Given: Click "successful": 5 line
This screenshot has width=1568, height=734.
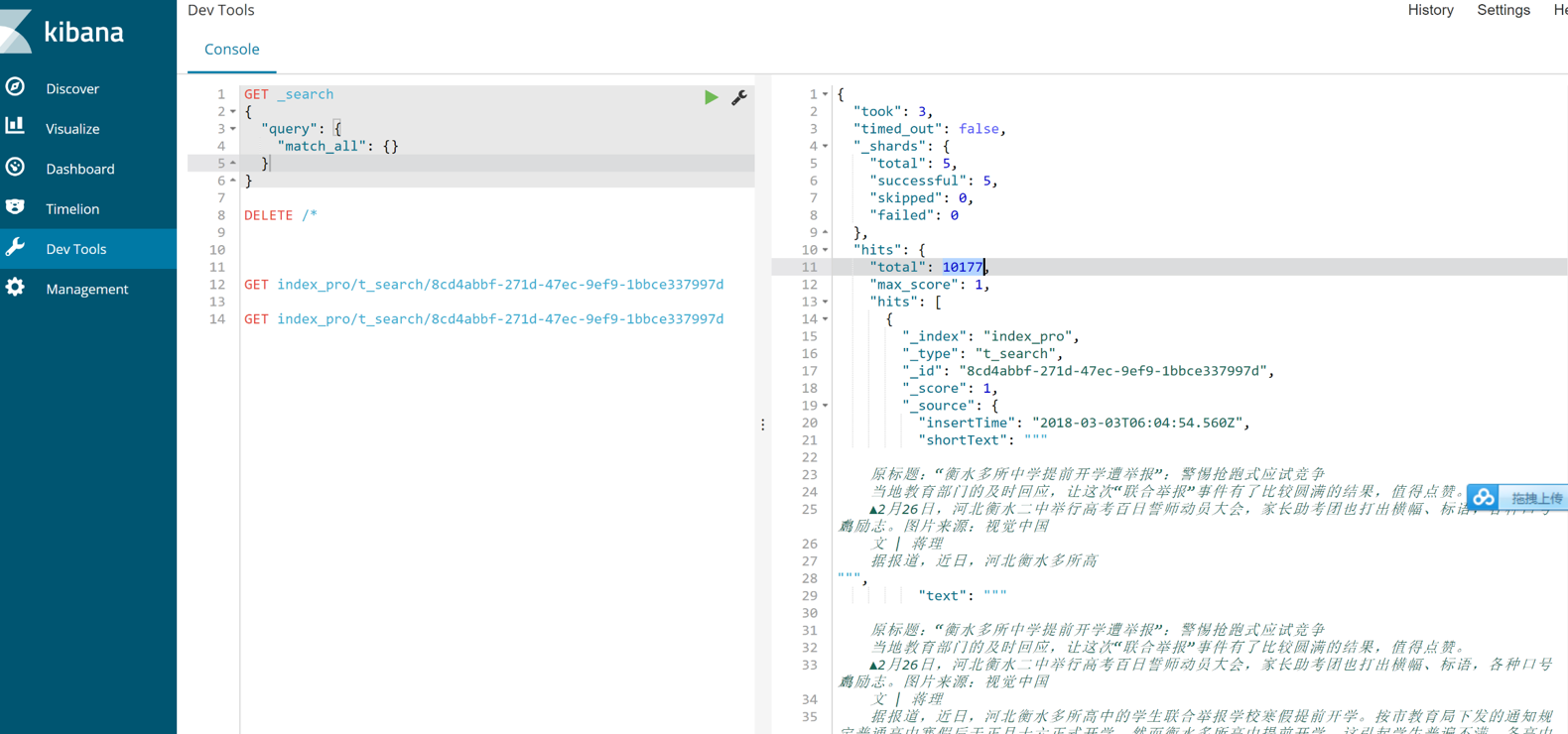Looking at the screenshot, I should coord(933,181).
